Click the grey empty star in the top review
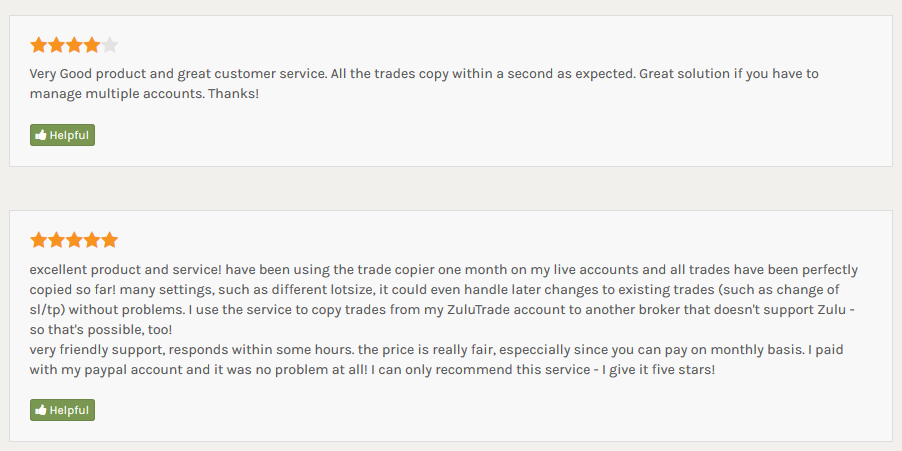902x451 pixels. 110,45
